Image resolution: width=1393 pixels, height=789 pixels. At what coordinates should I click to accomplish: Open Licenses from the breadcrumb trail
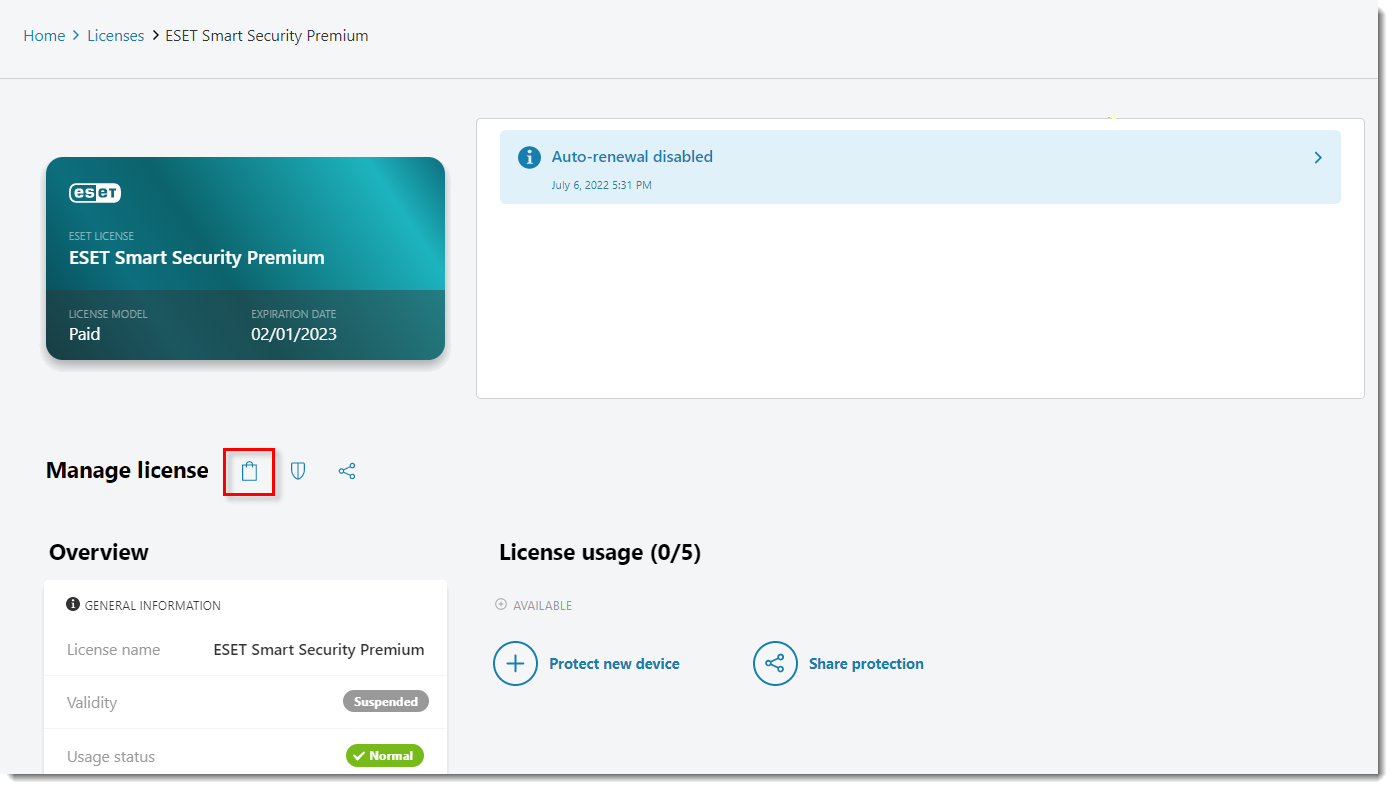(115, 36)
